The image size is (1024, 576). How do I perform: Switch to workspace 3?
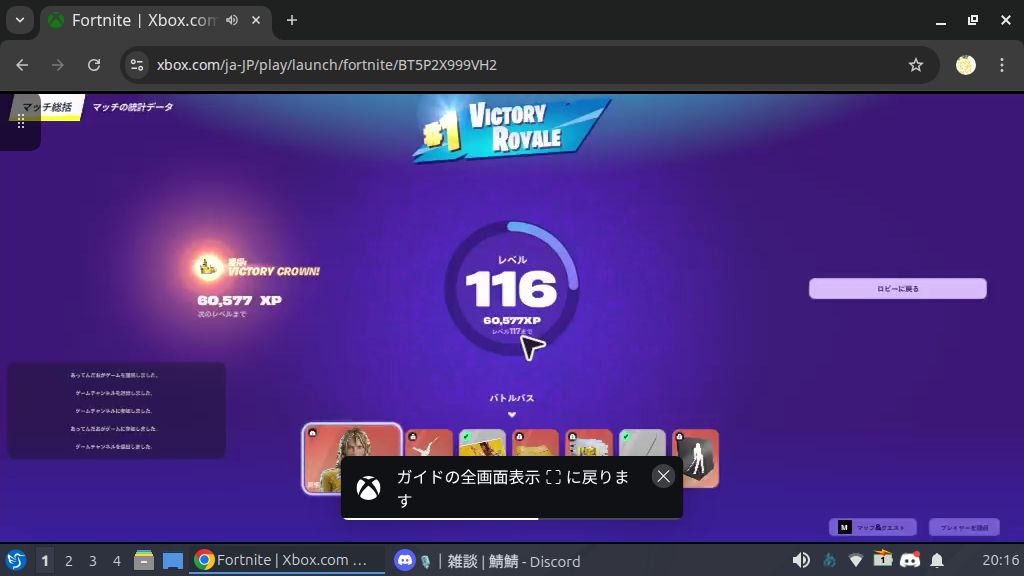pyautogui.click(x=93, y=560)
